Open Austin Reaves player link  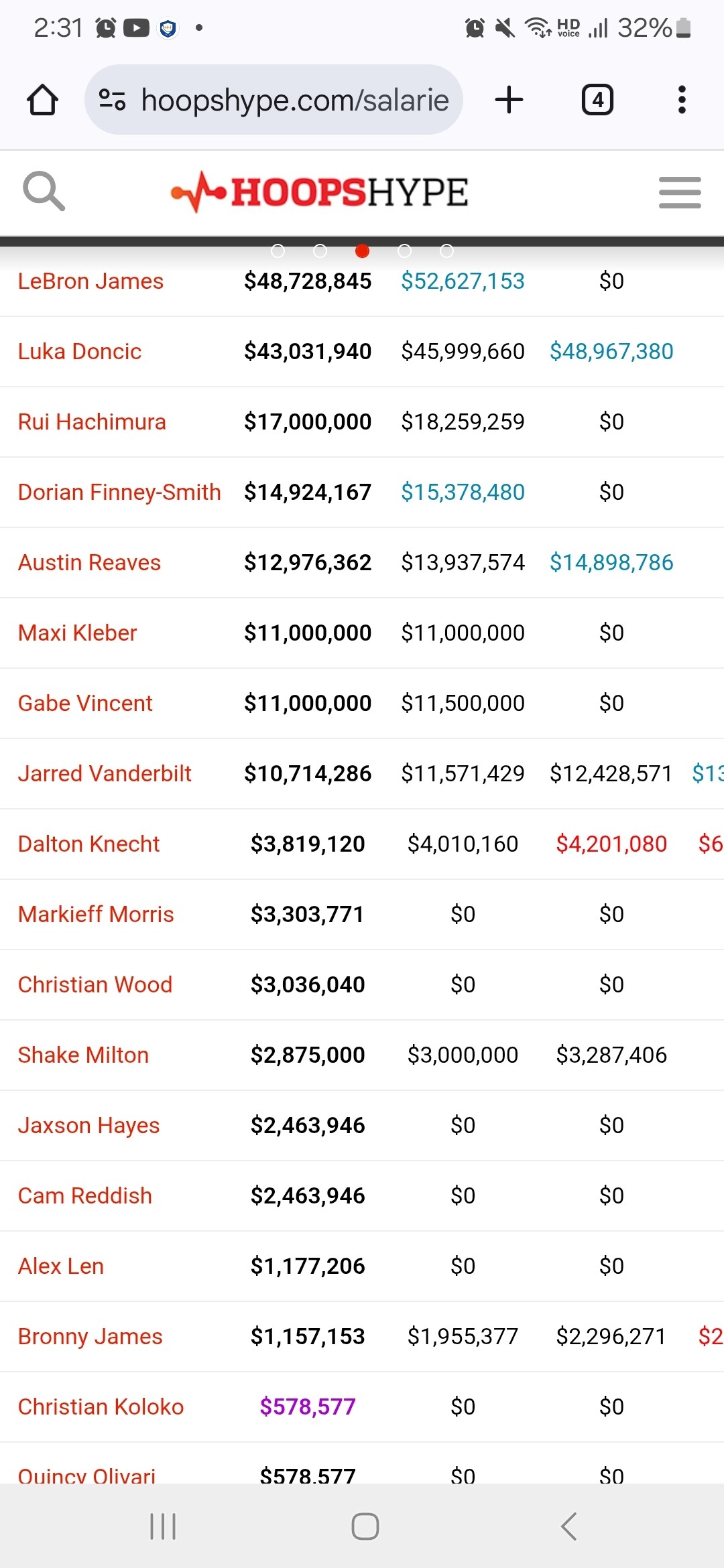point(89,563)
